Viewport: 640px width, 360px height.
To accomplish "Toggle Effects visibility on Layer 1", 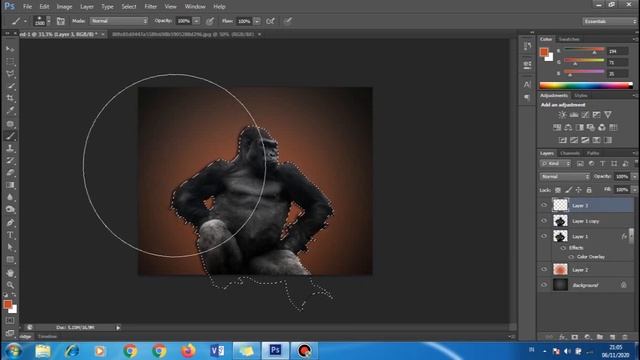I will [x=563, y=248].
